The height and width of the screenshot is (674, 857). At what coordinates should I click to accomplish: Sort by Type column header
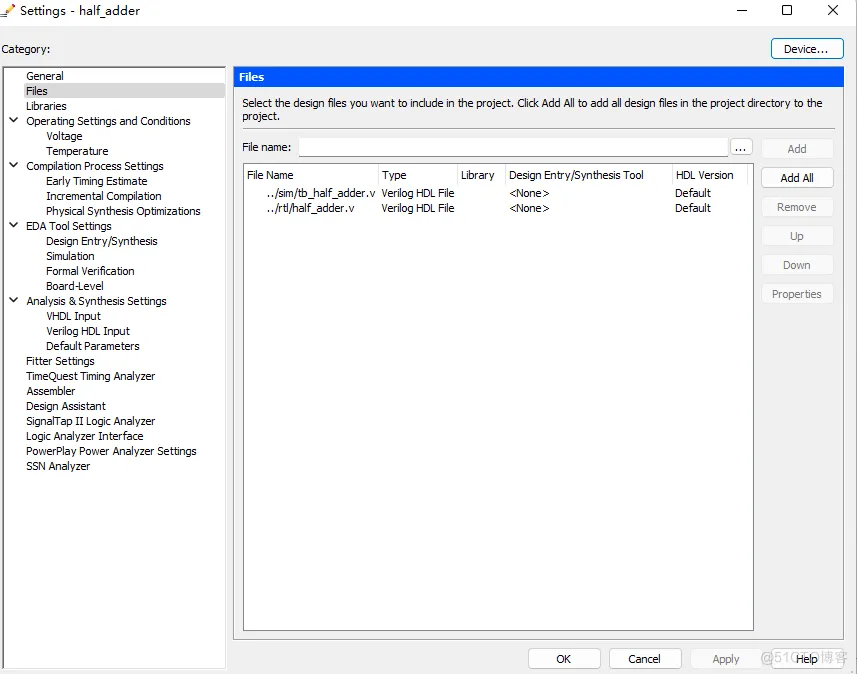[418, 175]
